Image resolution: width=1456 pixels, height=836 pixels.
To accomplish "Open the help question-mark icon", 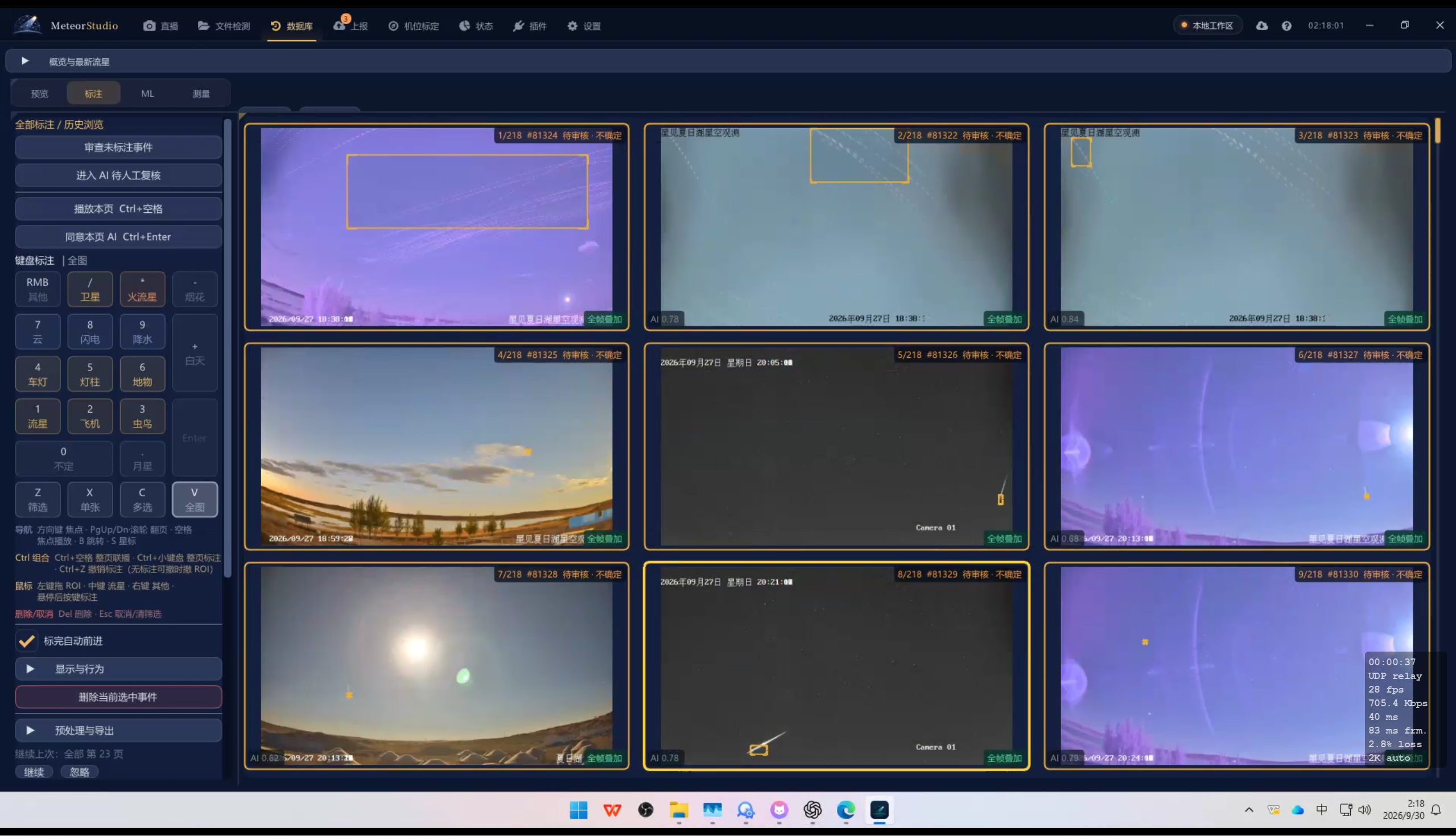I will (1286, 26).
